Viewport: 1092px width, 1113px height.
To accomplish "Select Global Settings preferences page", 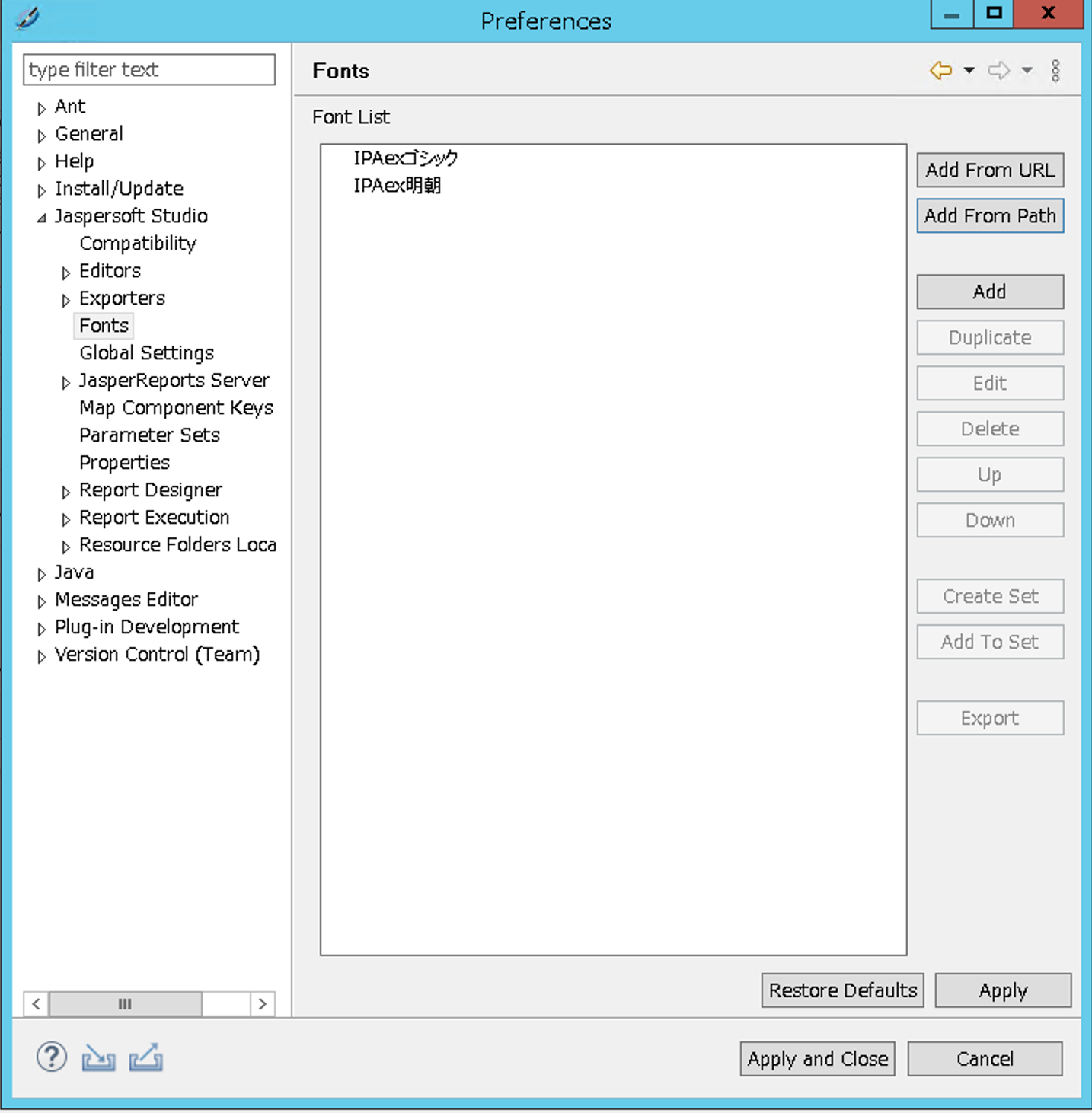I will point(147,353).
